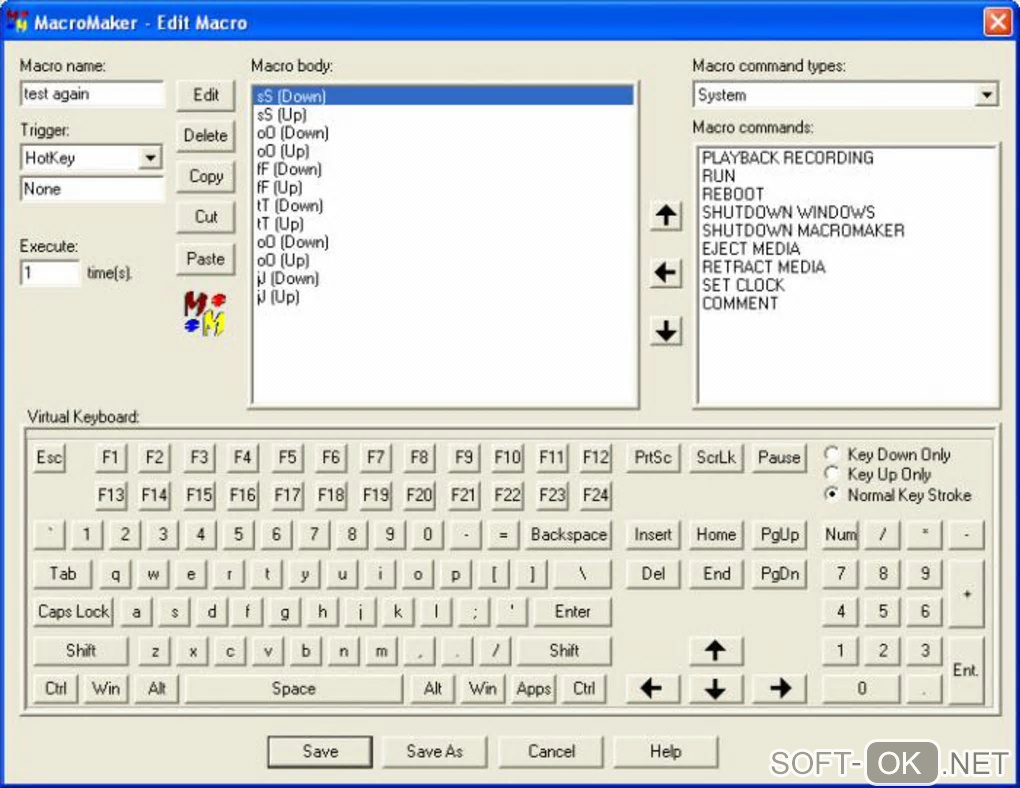Open Help for macro editor
1020x788 pixels.
pos(665,752)
